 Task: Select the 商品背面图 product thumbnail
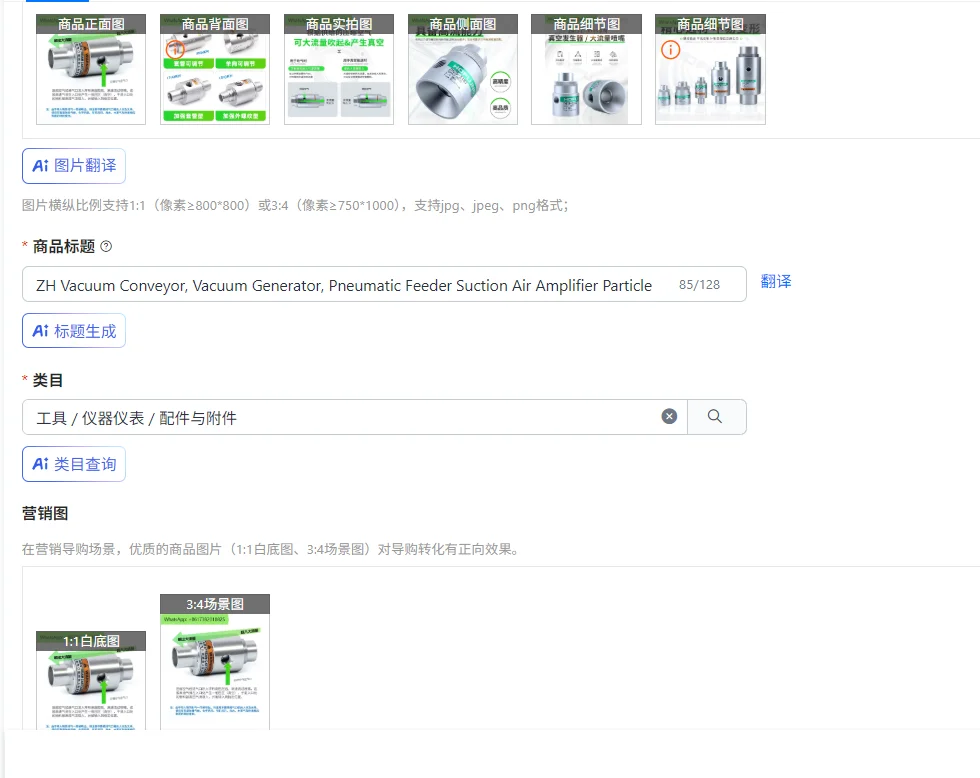pyautogui.click(x=214, y=68)
